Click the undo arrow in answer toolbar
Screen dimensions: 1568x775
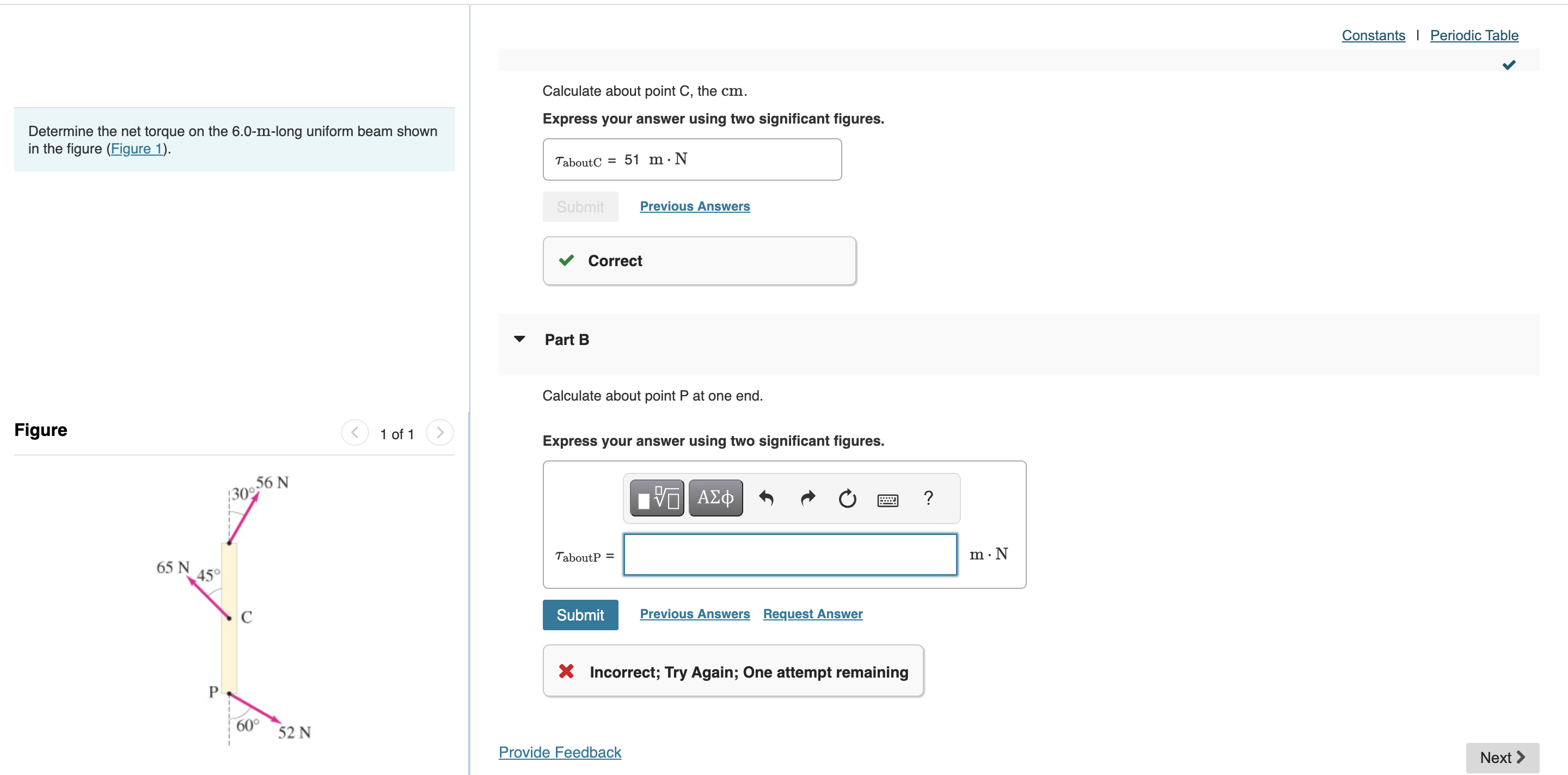[x=765, y=498]
